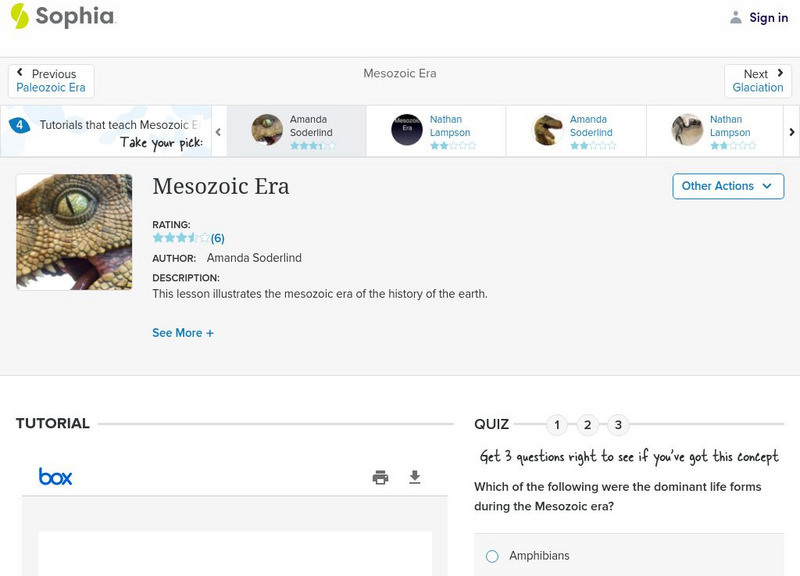The height and width of the screenshot is (576, 800).
Task: Click the dinosaur eye lesson thumbnail
Action: point(74,232)
